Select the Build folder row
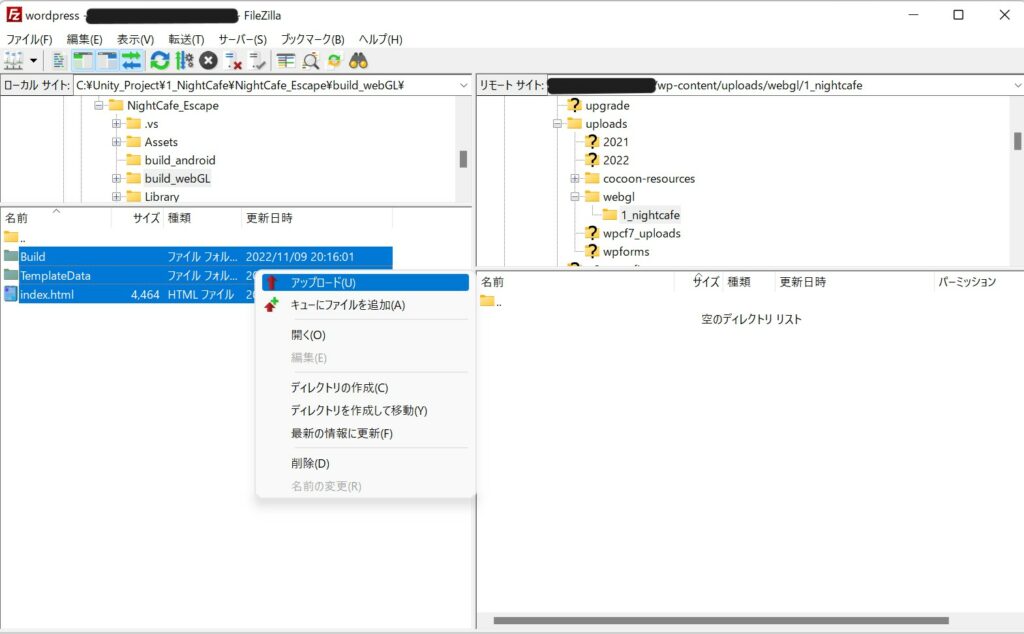Image resolution: width=1024 pixels, height=634 pixels. [197, 257]
